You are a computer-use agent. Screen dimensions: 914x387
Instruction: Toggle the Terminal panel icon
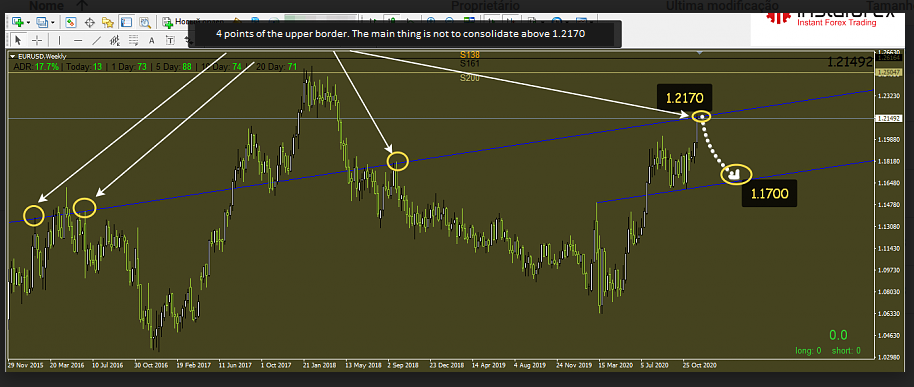[126, 22]
